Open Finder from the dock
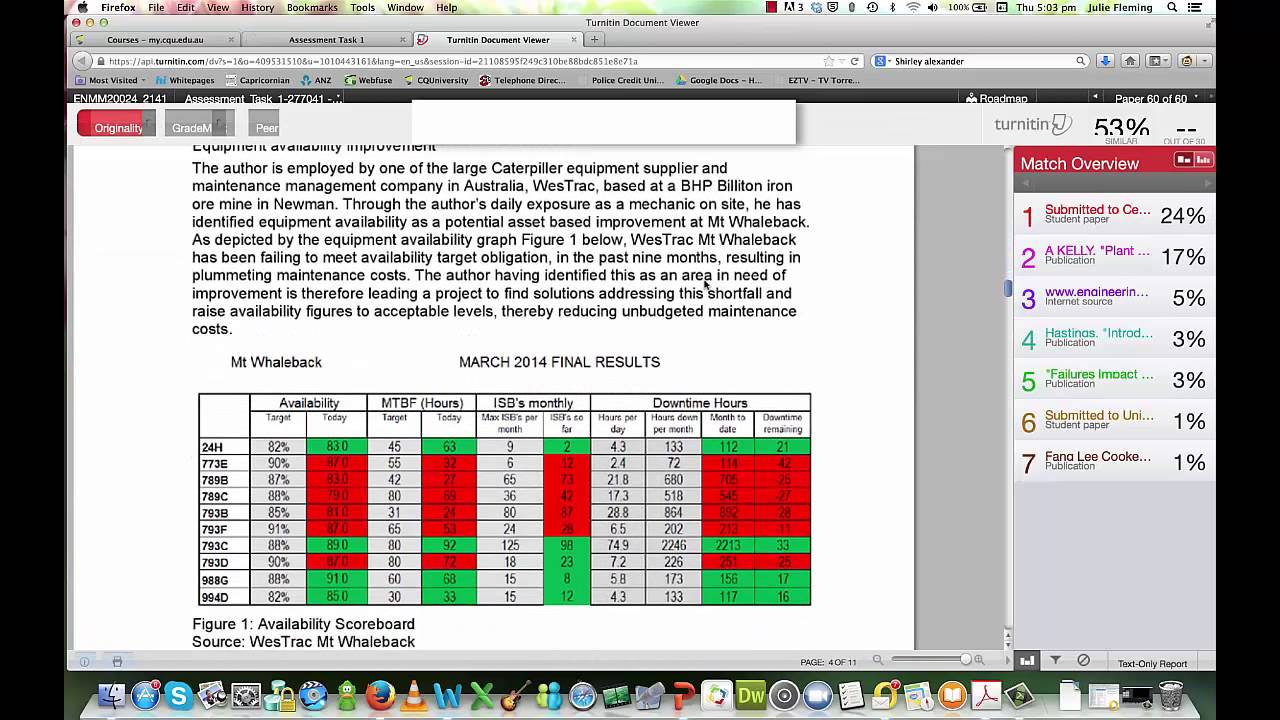 coord(112,695)
